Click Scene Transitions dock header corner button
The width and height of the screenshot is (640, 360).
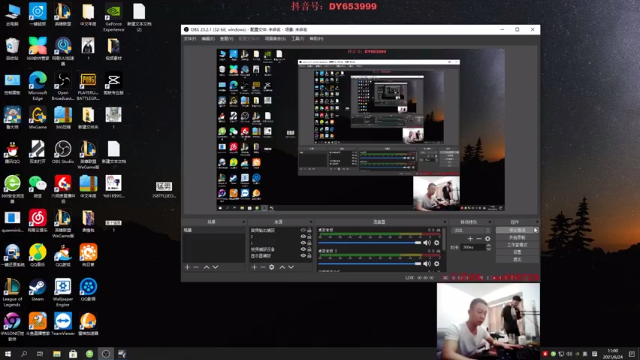pos(490,222)
